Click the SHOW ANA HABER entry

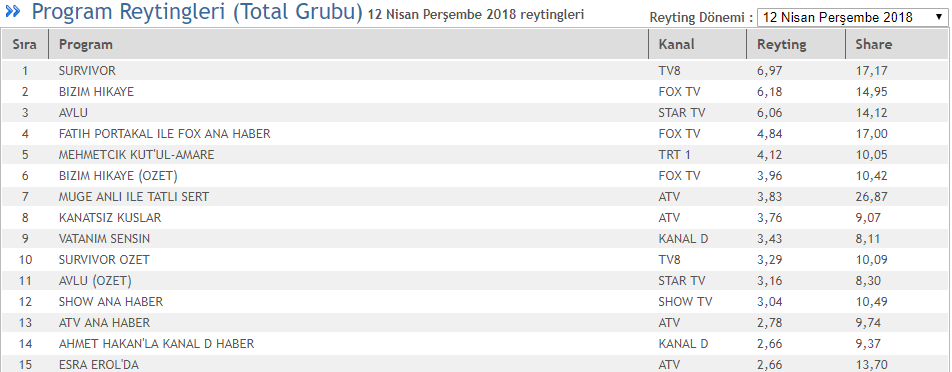pyautogui.click(x=110, y=302)
